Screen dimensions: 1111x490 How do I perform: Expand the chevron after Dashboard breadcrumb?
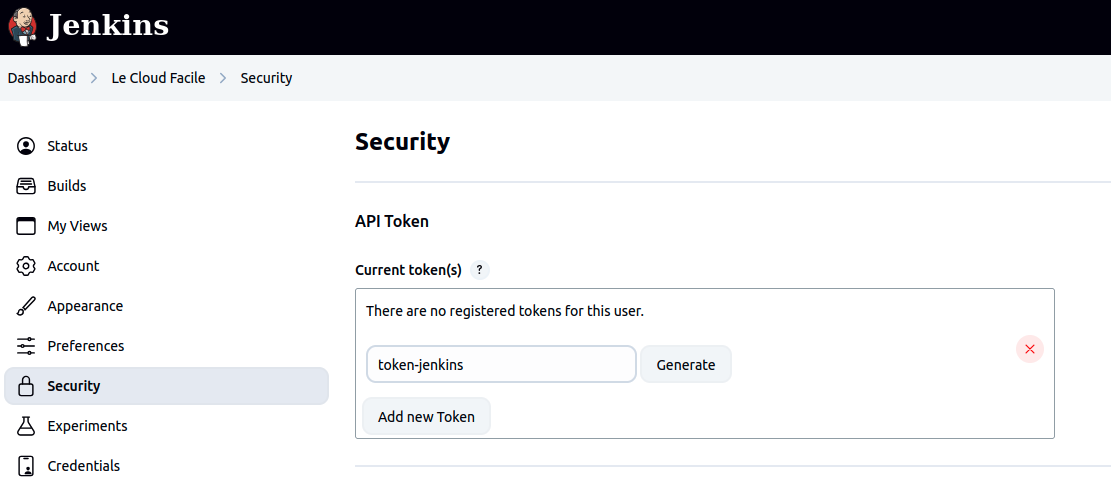click(93, 78)
